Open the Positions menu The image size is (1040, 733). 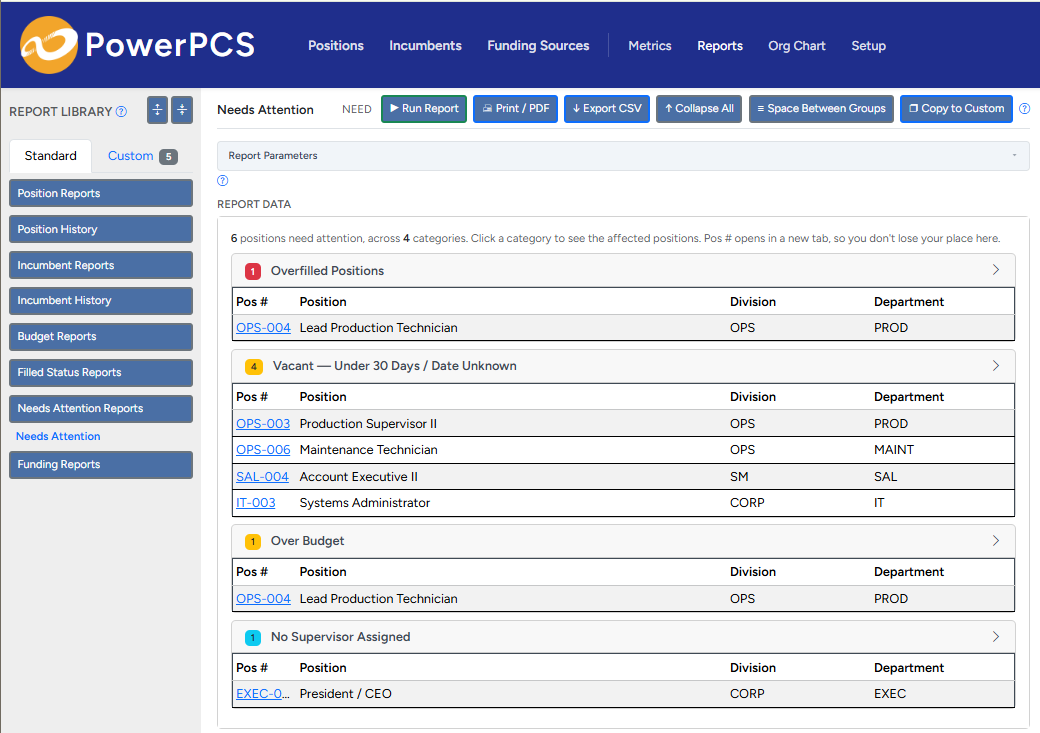pyautogui.click(x=336, y=46)
